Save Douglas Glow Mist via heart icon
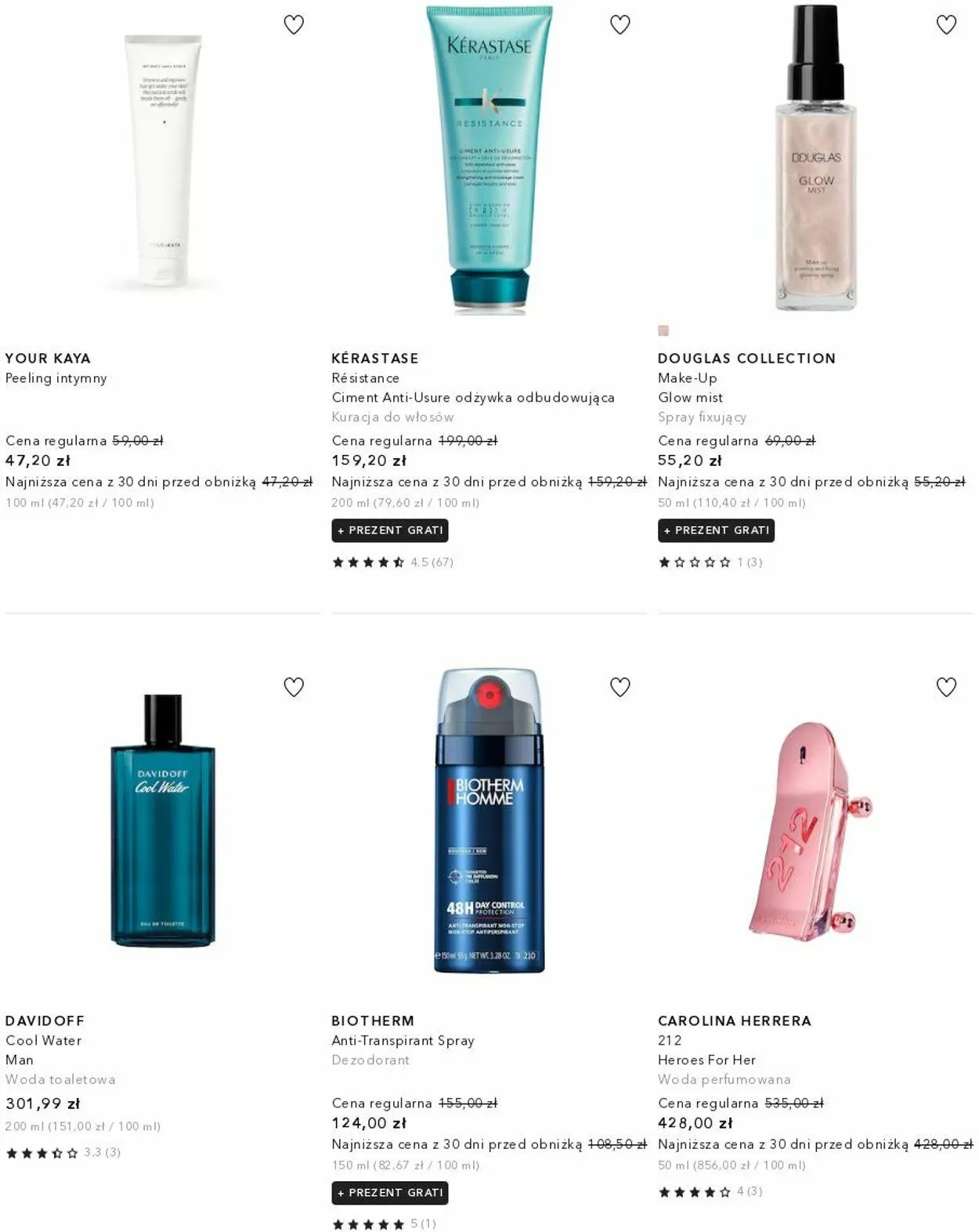Image resolution: width=979 pixels, height=1232 pixels. (946, 25)
